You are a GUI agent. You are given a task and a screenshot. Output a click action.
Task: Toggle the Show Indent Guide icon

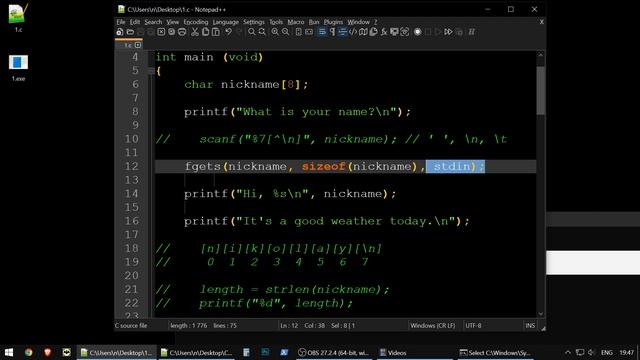342,32
